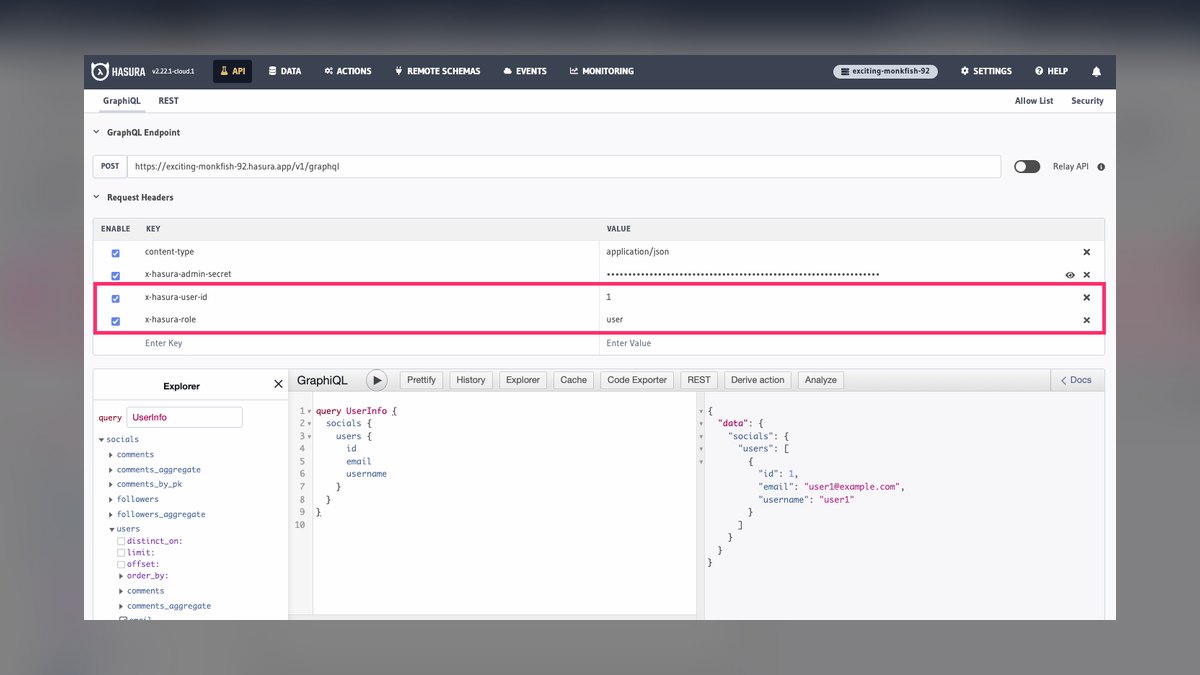
Task: Collapse the GraphQL Endpoint section
Action: [137, 132]
